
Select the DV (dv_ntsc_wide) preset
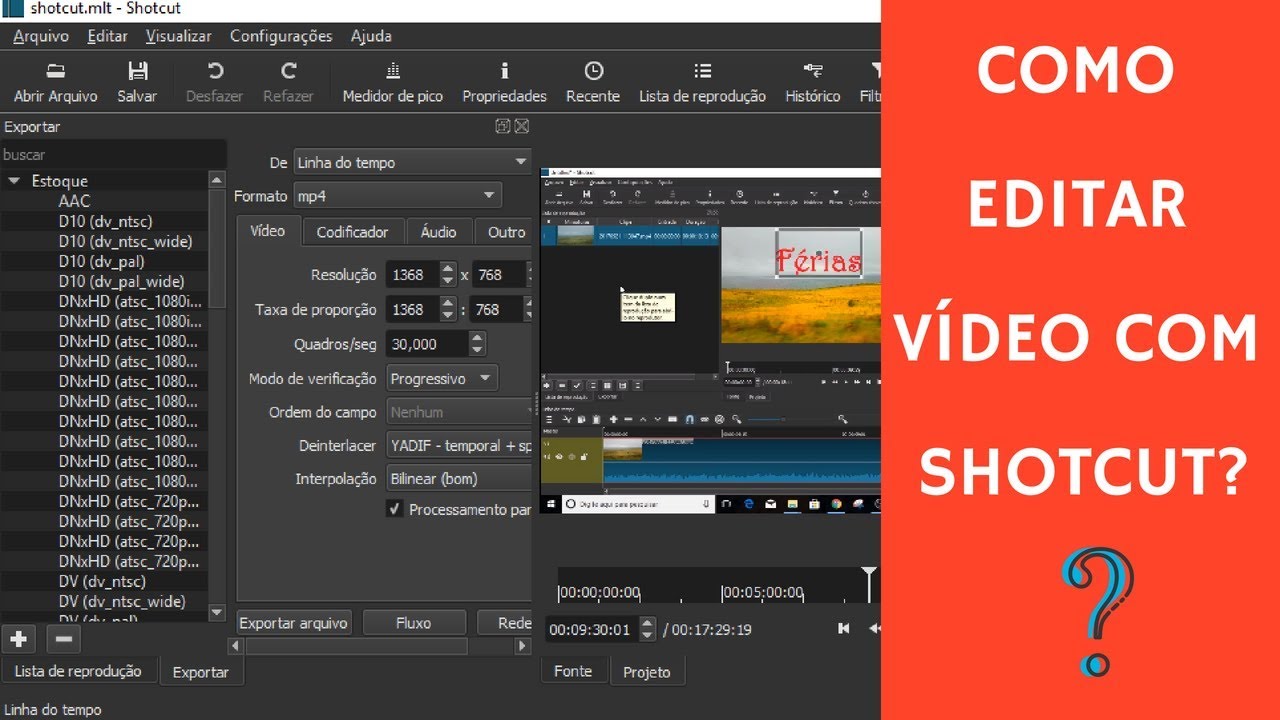(121, 601)
